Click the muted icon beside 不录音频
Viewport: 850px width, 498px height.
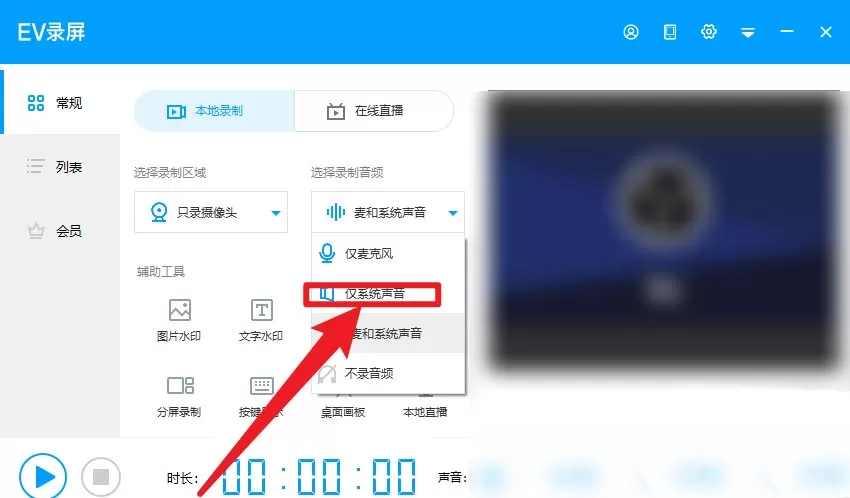pos(327,374)
